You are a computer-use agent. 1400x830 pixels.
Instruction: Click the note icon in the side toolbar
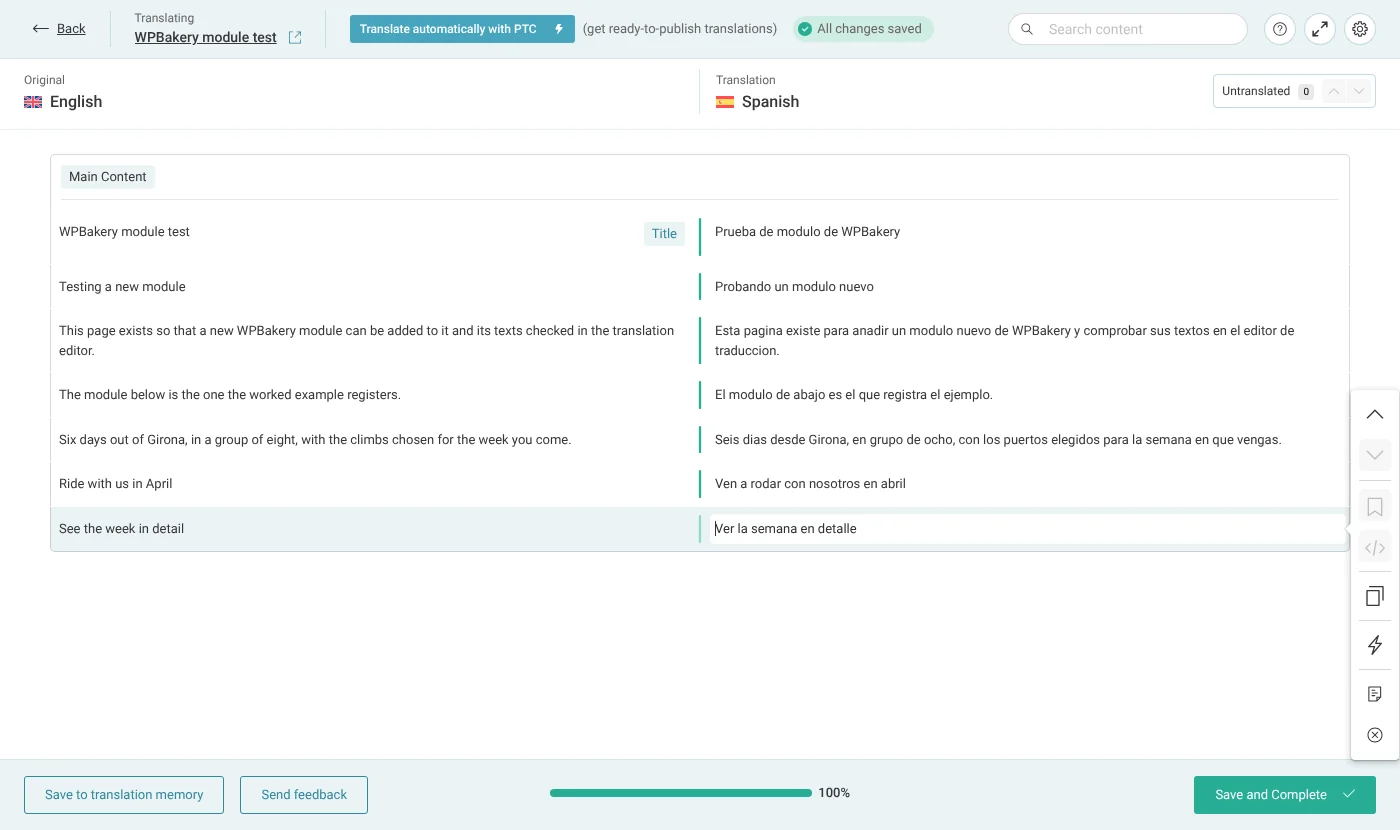(1375, 694)
